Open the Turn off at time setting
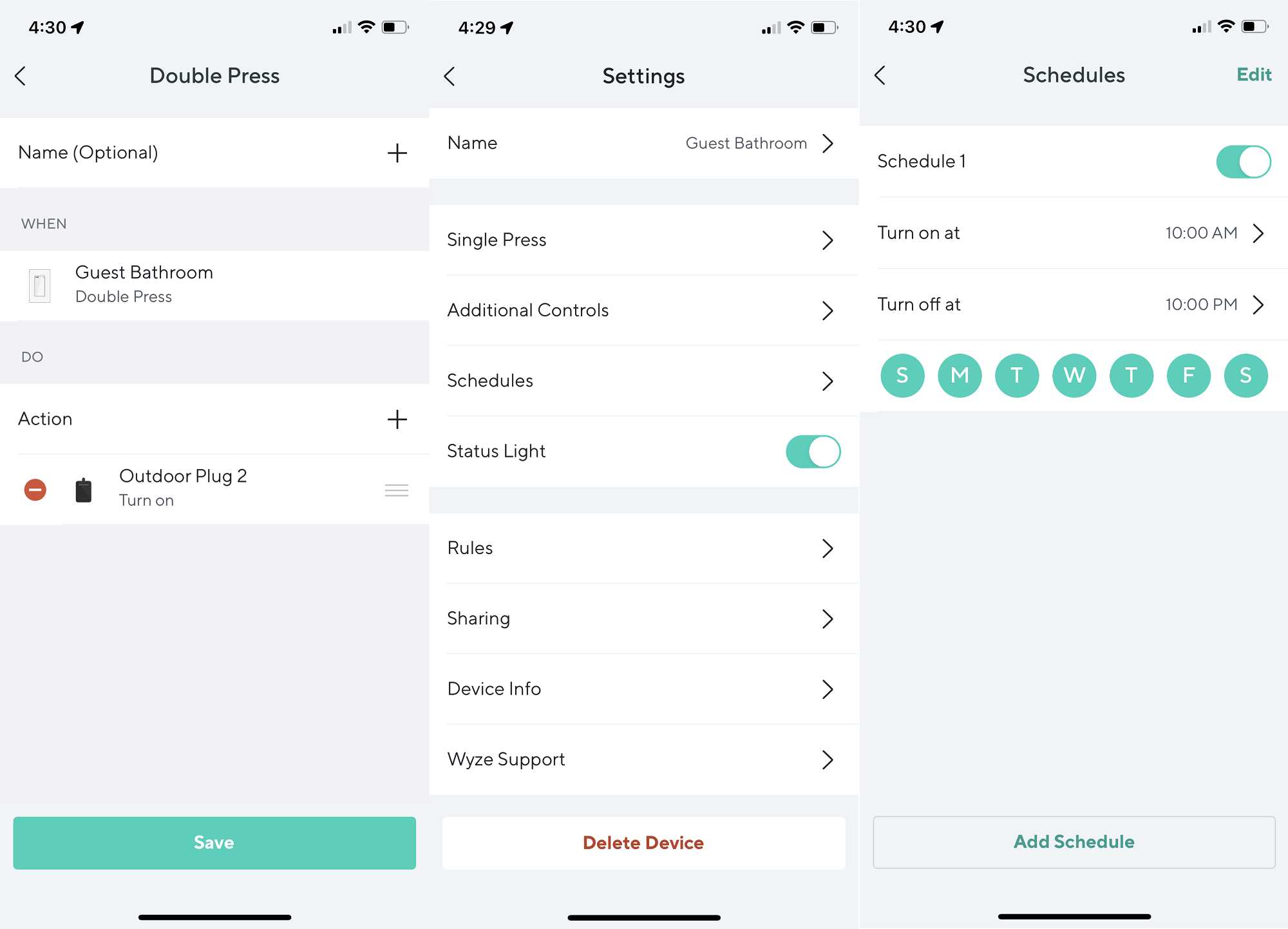Viewport: 1288px width, 929px height. [x=1074, y=305]
